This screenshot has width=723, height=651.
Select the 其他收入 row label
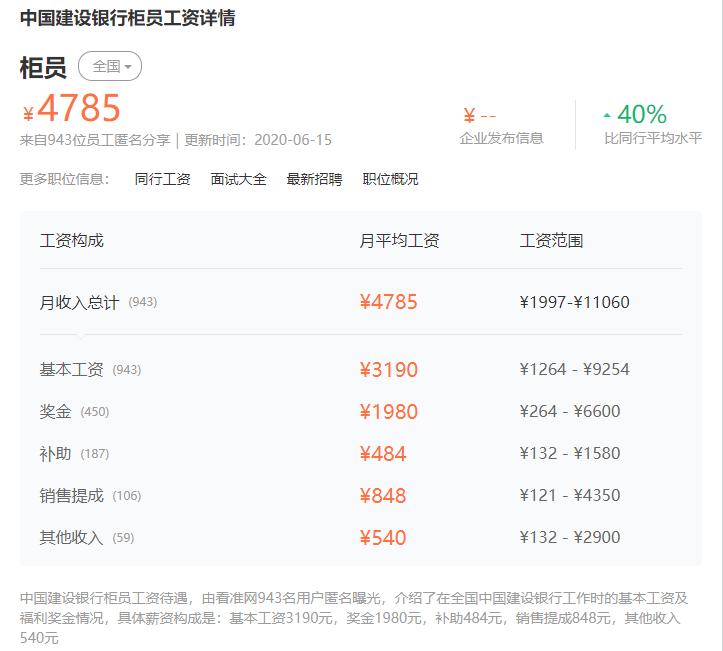[72, 538]
